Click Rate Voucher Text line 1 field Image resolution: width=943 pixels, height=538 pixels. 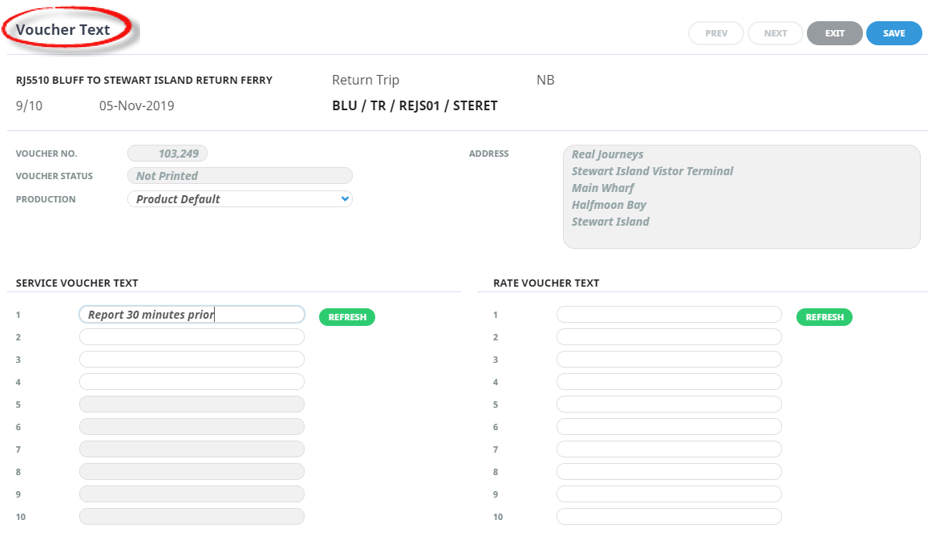[668, 315]
